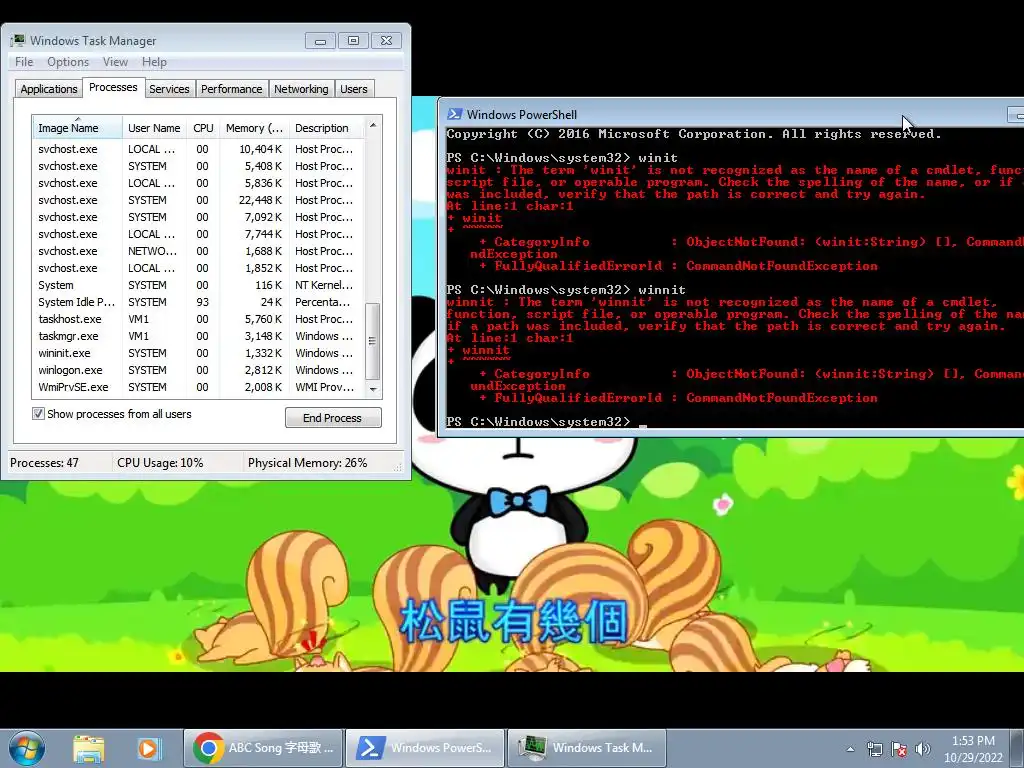Launch Windows Media Player taskbar icon
Screen dimensions: 1024x768
point(148,748)
